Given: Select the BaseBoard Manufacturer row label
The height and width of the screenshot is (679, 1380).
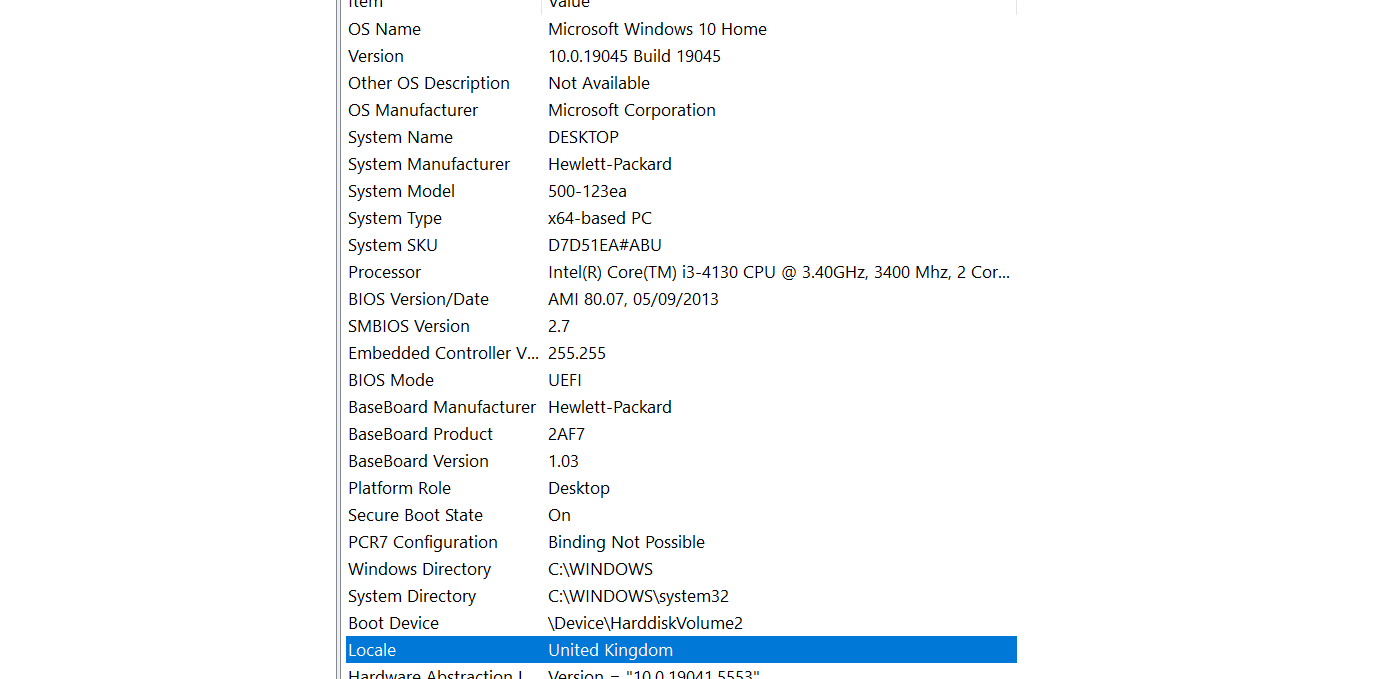Looking at the screenshot, I should pyautogui.click(x=442, y=407).
